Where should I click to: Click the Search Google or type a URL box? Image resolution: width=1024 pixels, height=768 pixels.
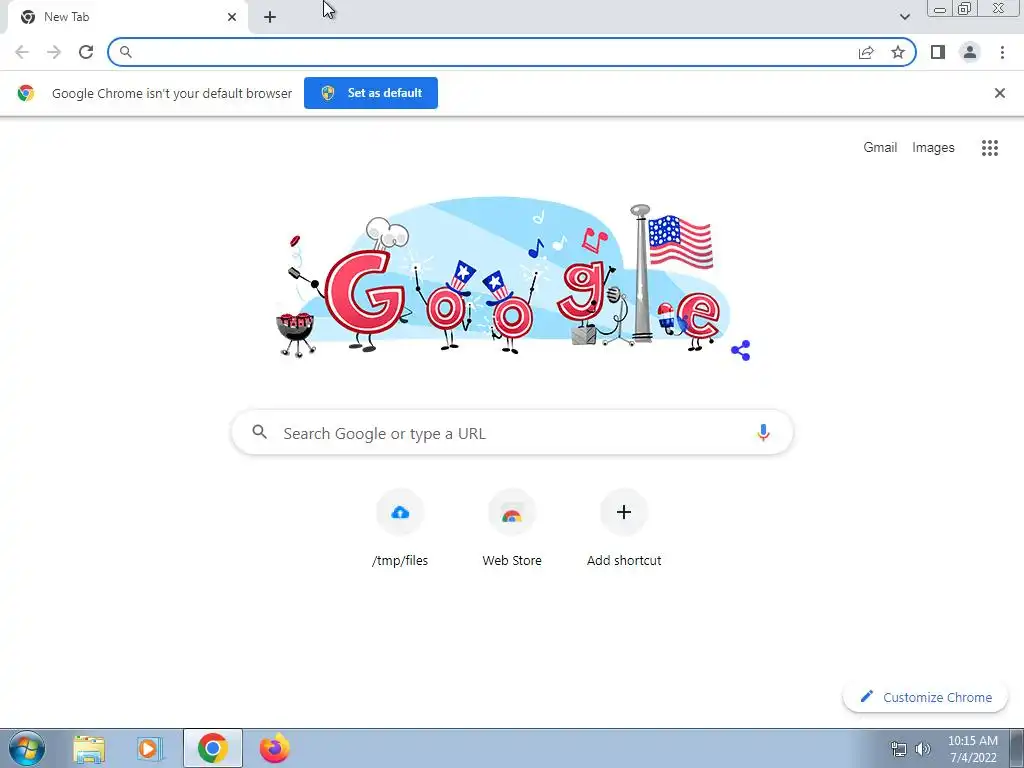pyautogui.click(x=513, y=432)
